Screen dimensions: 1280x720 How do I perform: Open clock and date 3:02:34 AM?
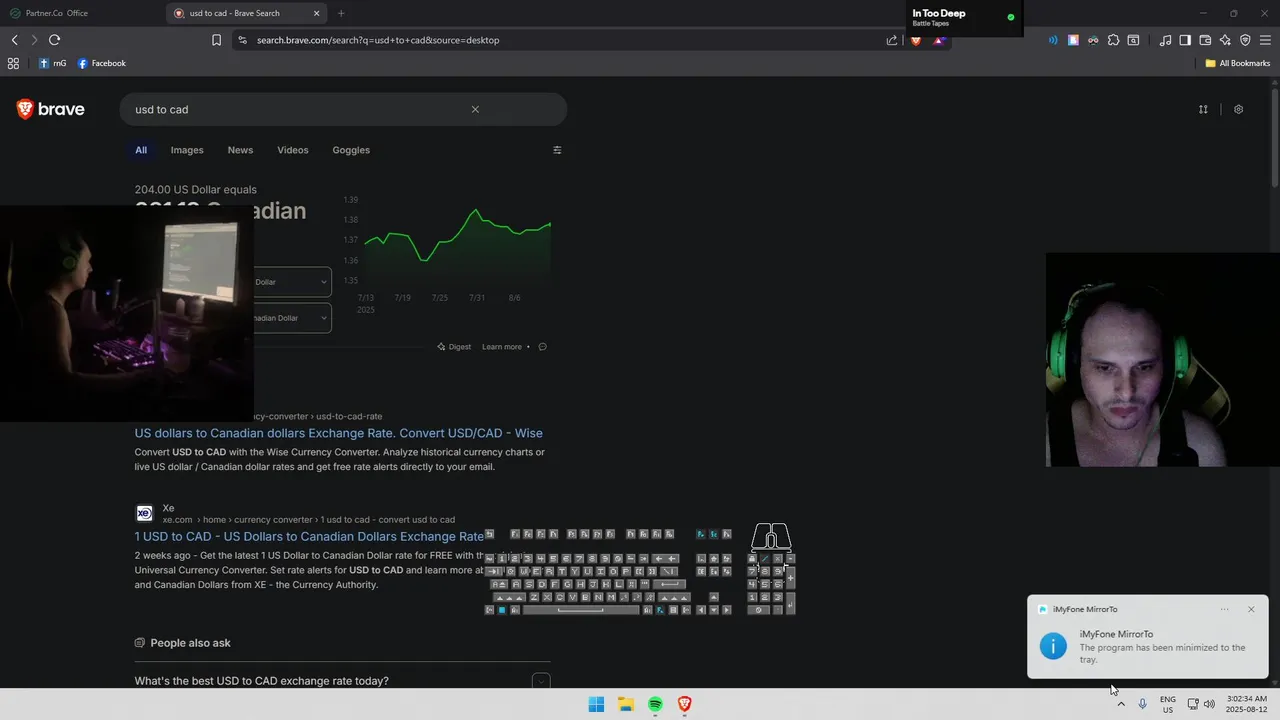pos(1246,704)
